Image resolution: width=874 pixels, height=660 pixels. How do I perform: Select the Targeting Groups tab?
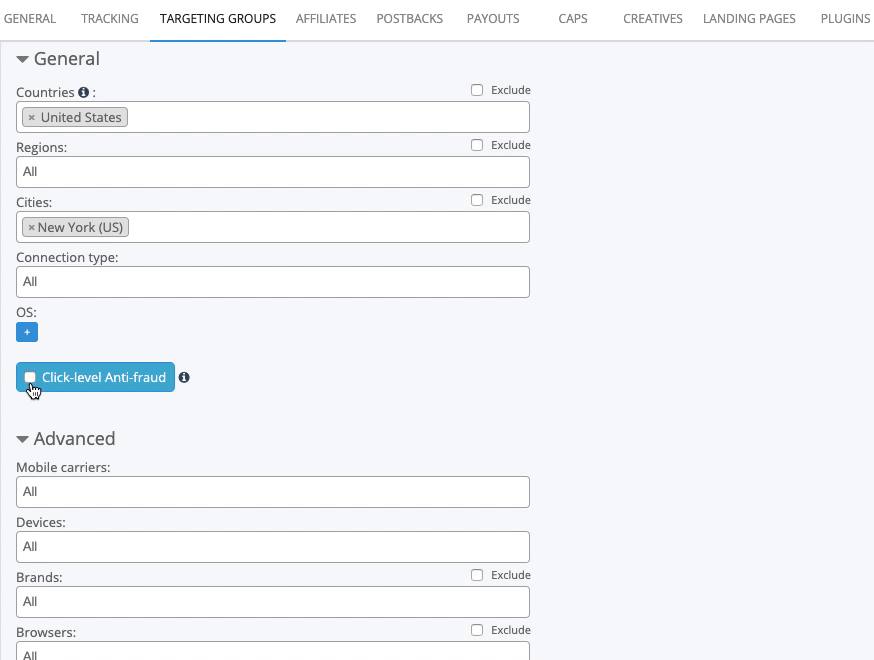[218, 19]
